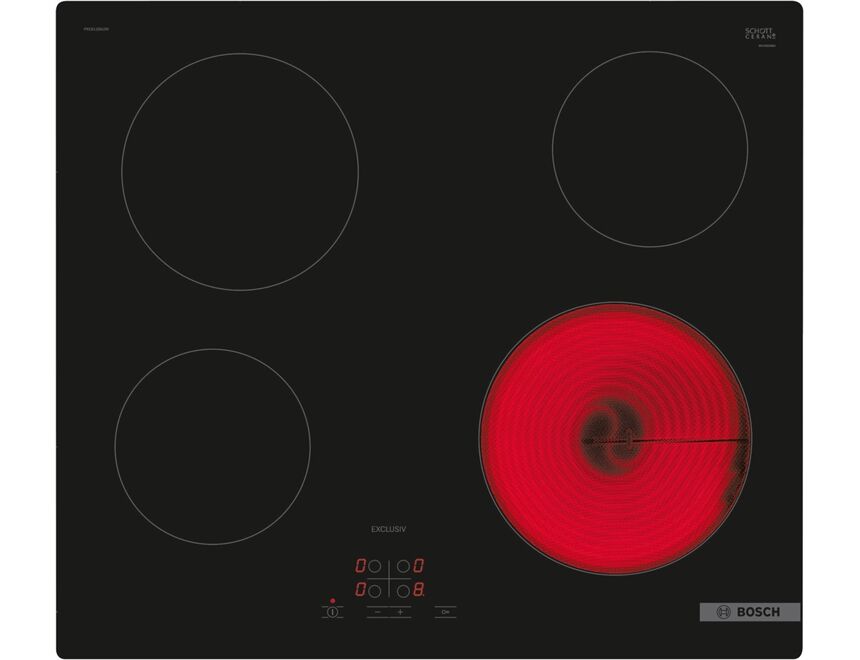Click the front-left cooking zone ring

pyautogui.click(x=212, y=446)
